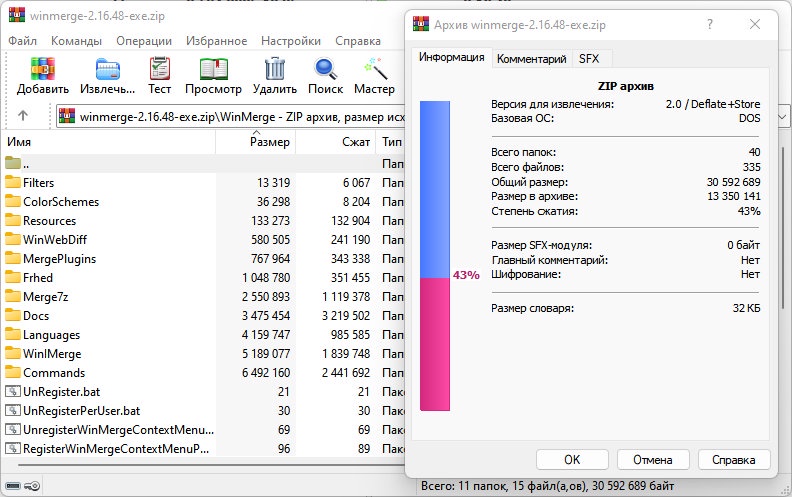Select the Merge7z folder icon
The width and height of the screenshot is (792, 497).
[x=13, y=296]
